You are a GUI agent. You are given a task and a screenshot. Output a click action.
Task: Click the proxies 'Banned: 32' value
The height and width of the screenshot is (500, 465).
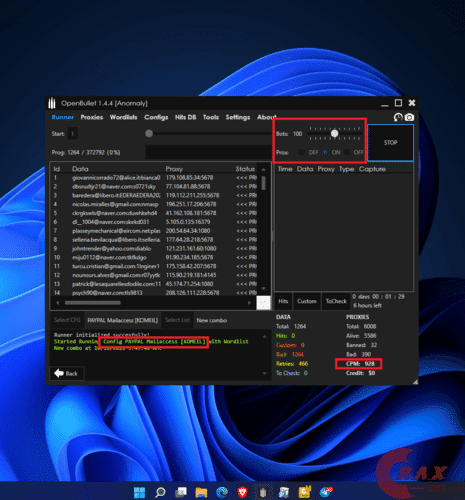(x=361, y=345)
